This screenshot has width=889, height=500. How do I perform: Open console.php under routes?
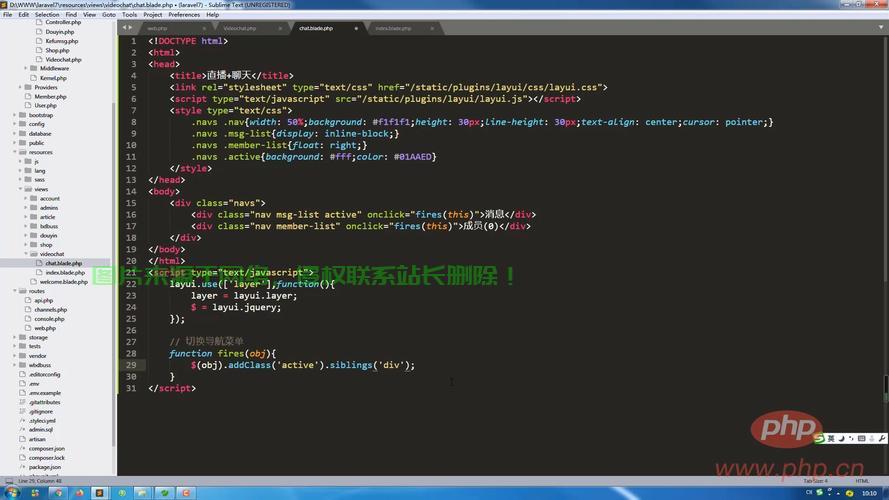point(49,319)
